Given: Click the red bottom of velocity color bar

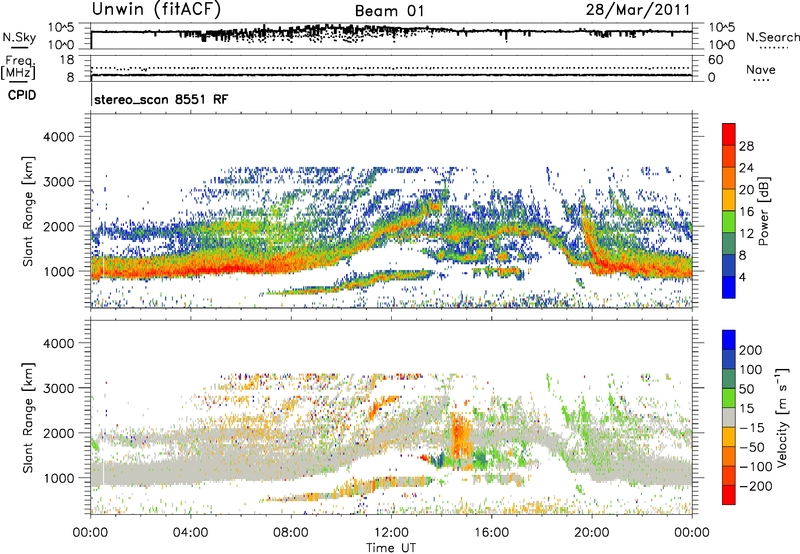Looking at the screenshot, I should point(729,495).
